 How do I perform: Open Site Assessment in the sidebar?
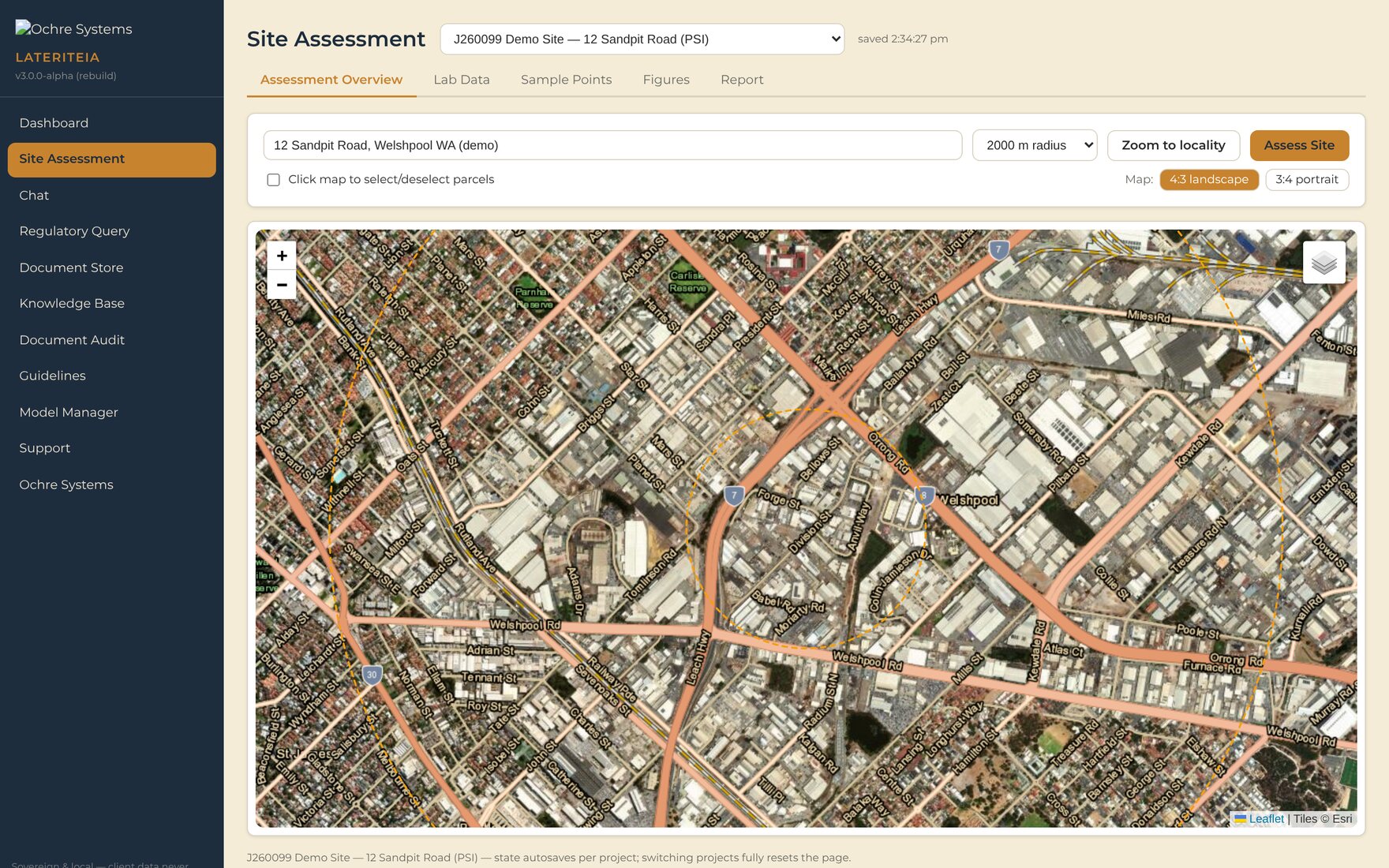(x=111, y=159)
